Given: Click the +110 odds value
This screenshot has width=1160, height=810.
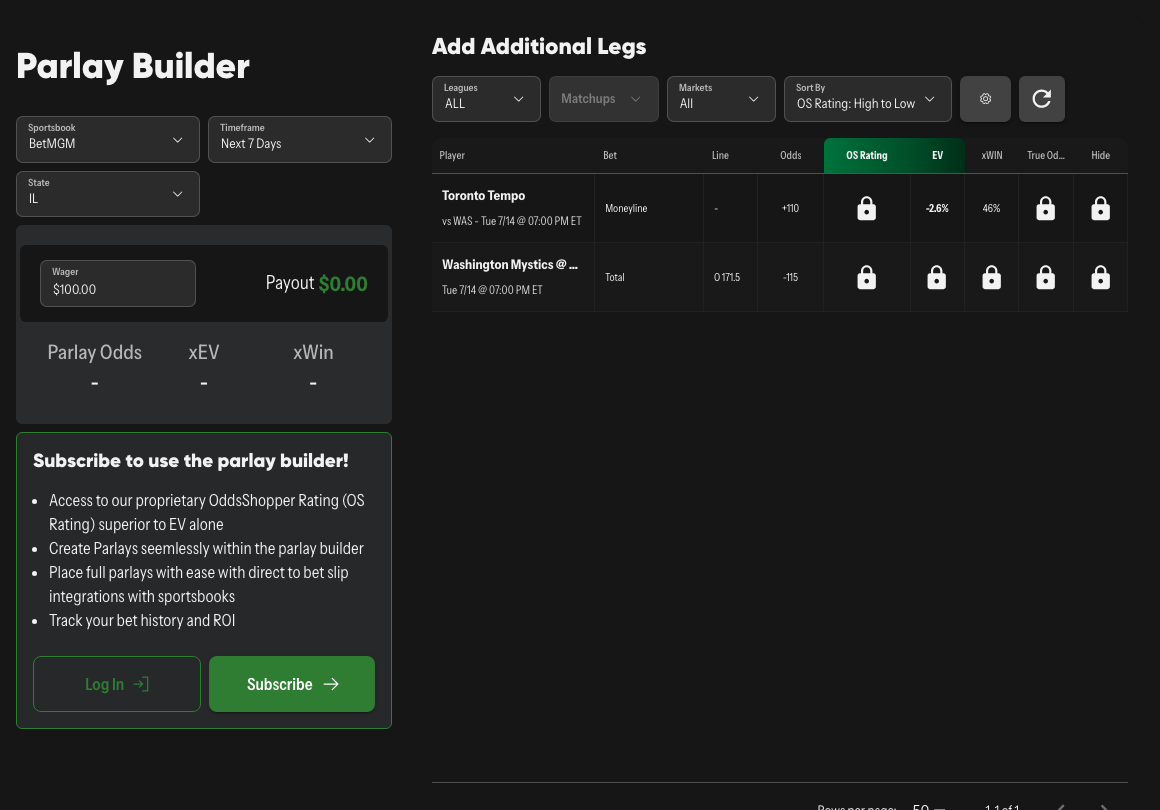Looking at the screenshot, I should 790,209.
